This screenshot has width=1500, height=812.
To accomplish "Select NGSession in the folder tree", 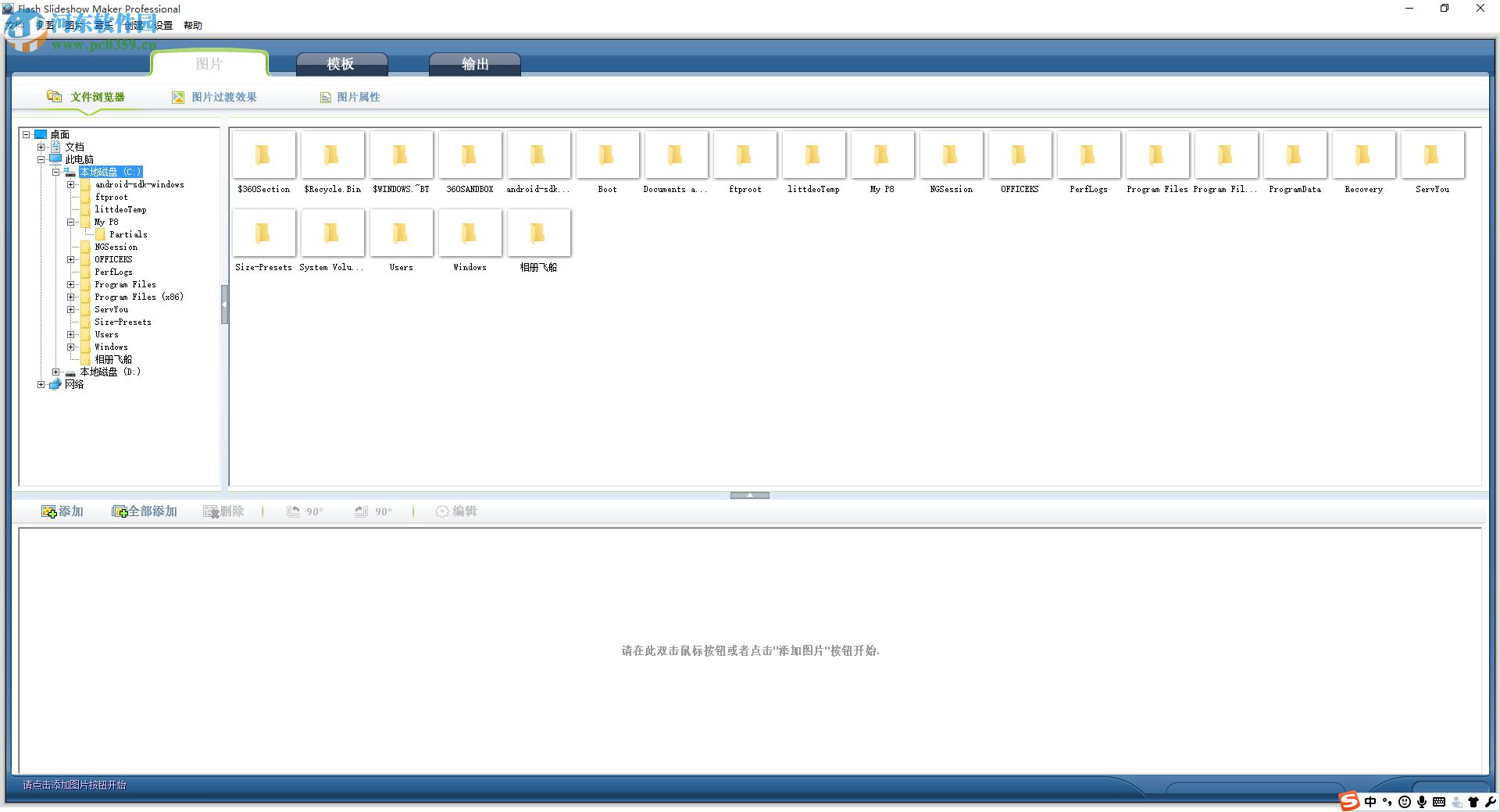I will [x=116, y=247].
